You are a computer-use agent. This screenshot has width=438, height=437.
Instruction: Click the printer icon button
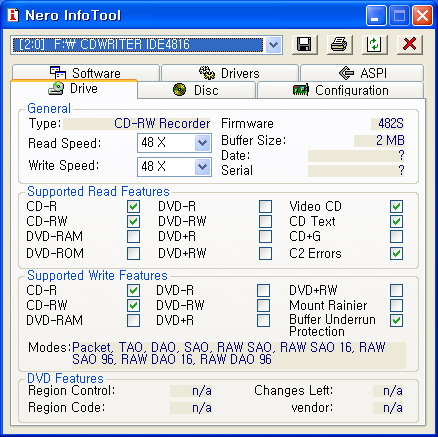point(339,44)
